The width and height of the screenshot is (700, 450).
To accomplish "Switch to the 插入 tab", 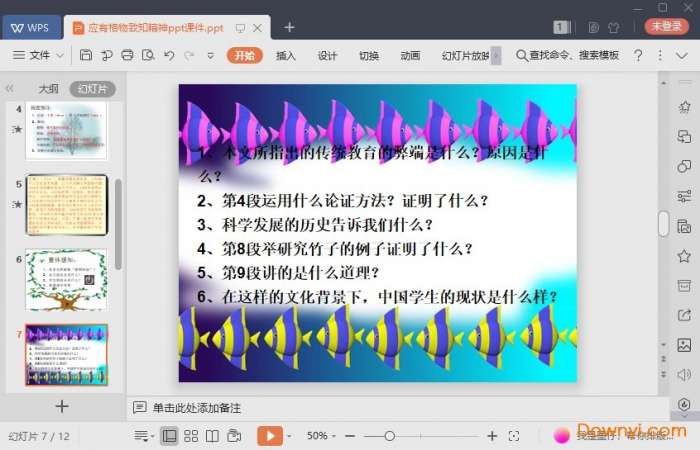I will pyautogui.click(x=286, y=55).
